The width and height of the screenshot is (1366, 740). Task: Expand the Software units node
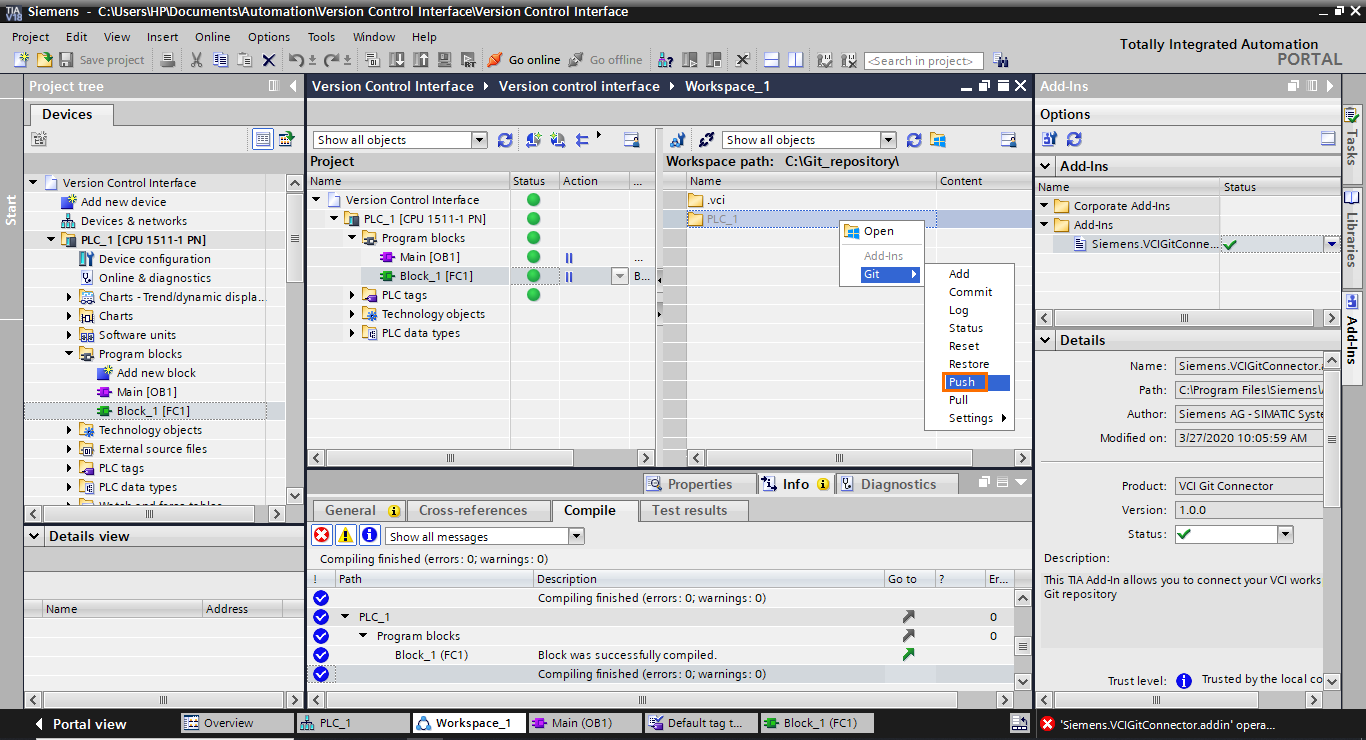(x=69, y=335)
